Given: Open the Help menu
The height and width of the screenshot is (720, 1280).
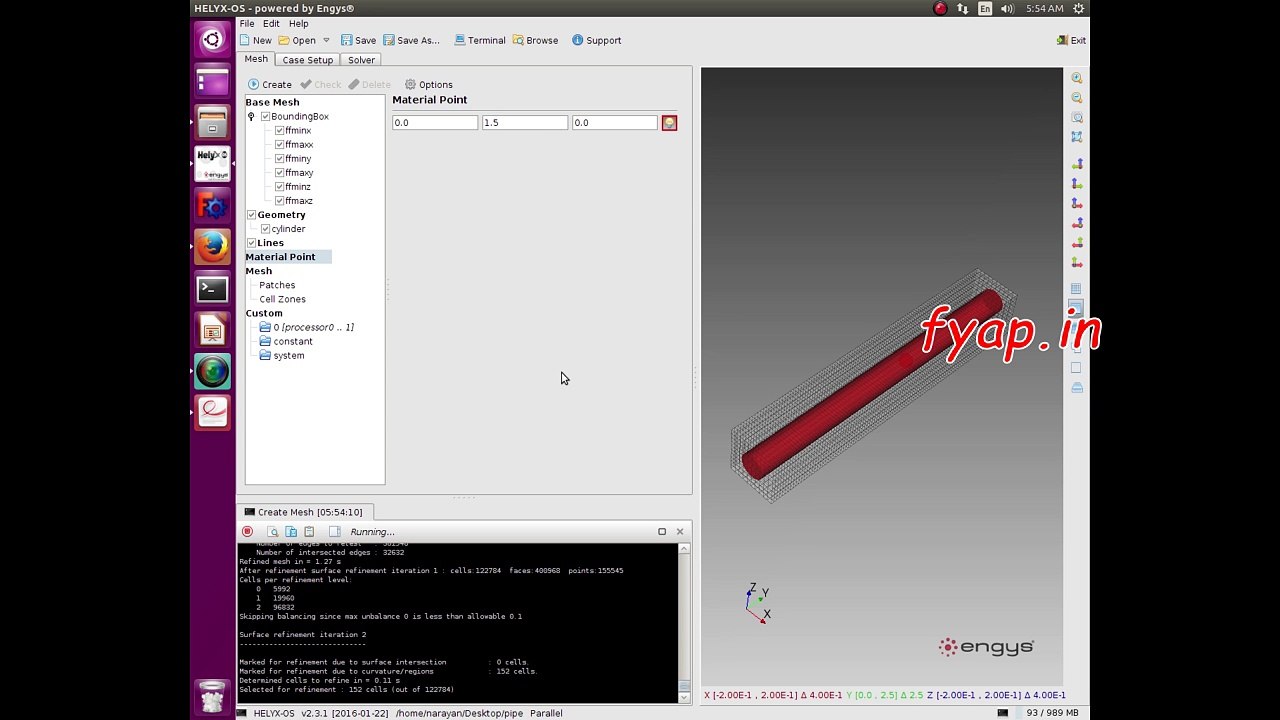Looking at the screenshot, I should pyautogui.click(x=298, y=24).
